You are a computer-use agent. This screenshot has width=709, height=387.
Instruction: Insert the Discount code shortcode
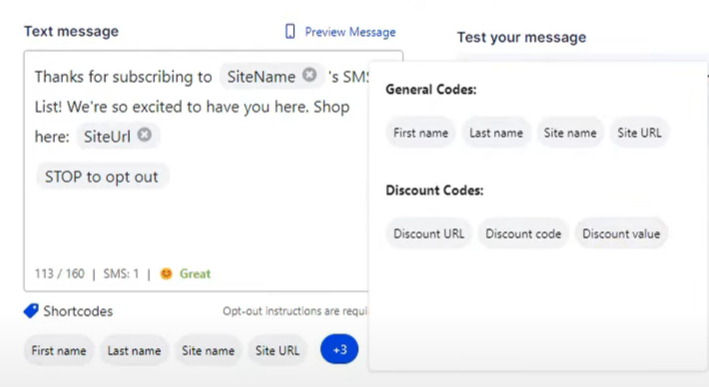523,234
